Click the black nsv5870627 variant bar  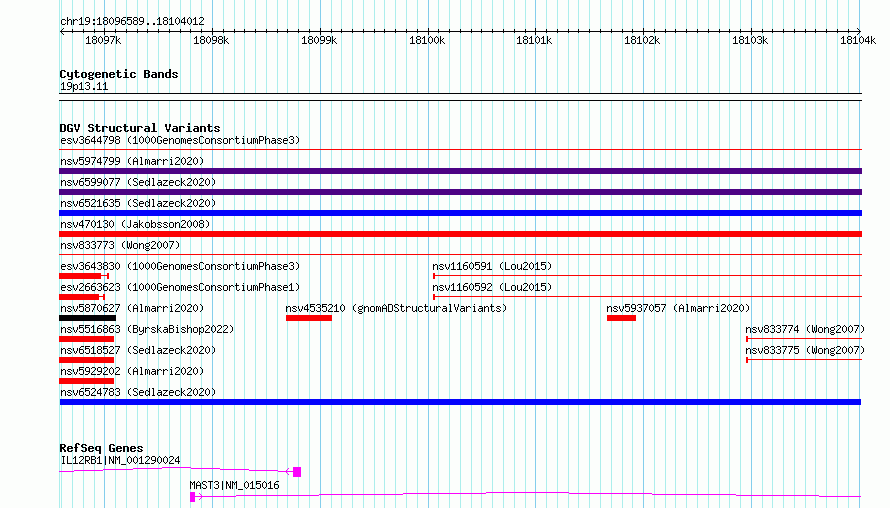point(87,318)
